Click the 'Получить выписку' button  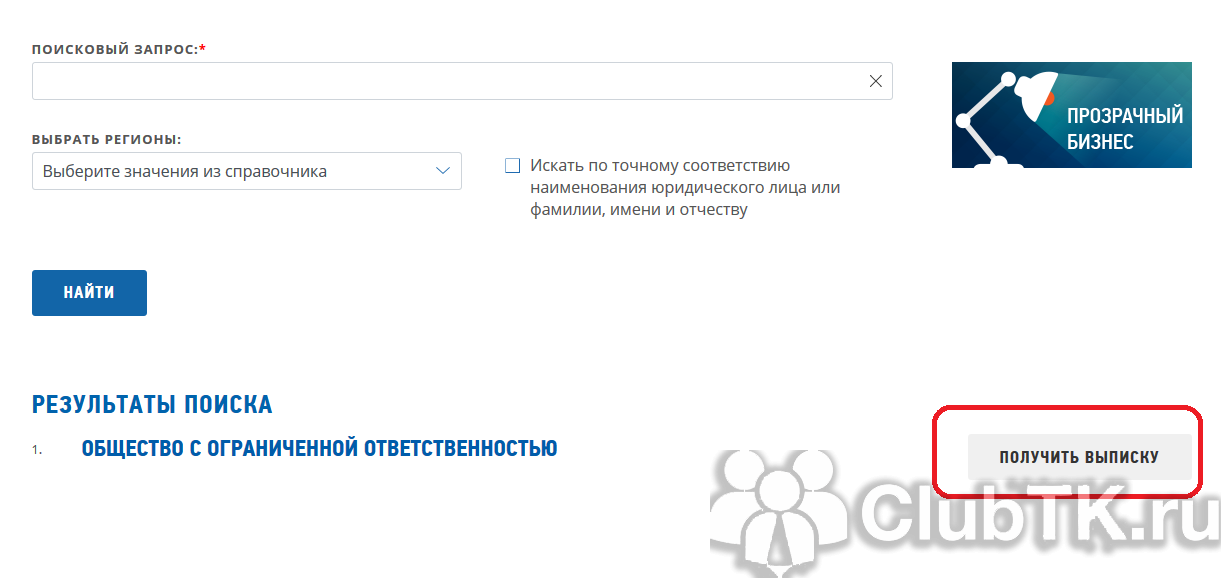coord(1079,457)
